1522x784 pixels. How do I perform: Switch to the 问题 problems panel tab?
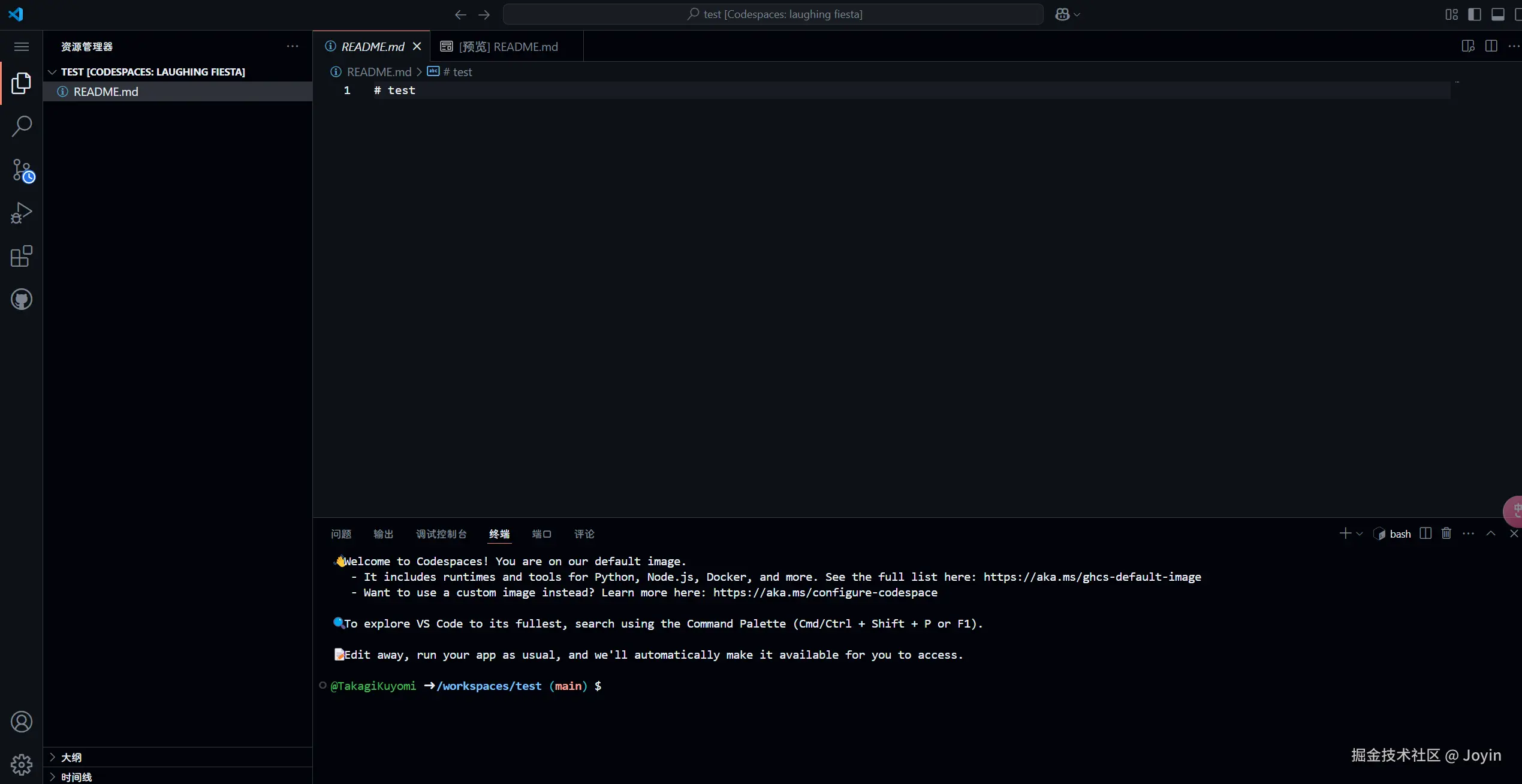click(x=340, y=533)
